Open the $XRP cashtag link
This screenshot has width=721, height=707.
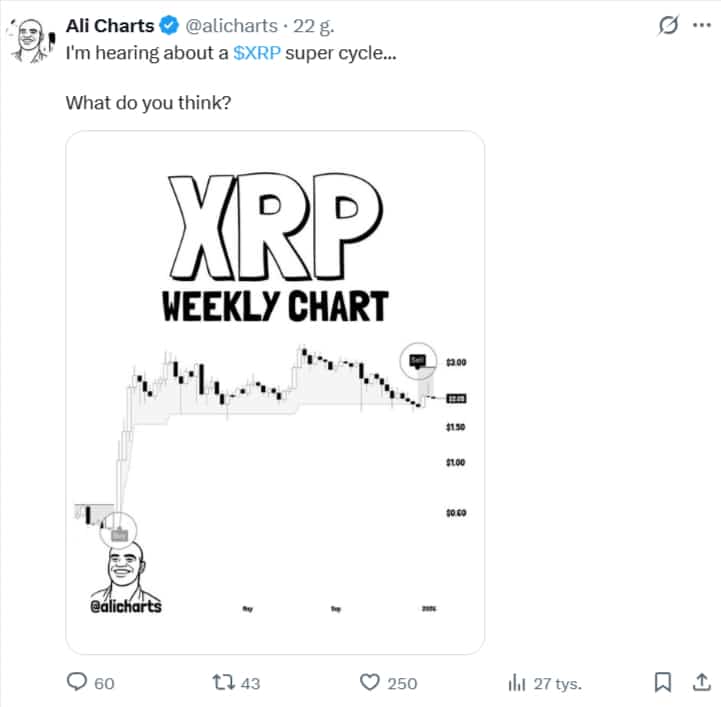[x=257, y=52]
